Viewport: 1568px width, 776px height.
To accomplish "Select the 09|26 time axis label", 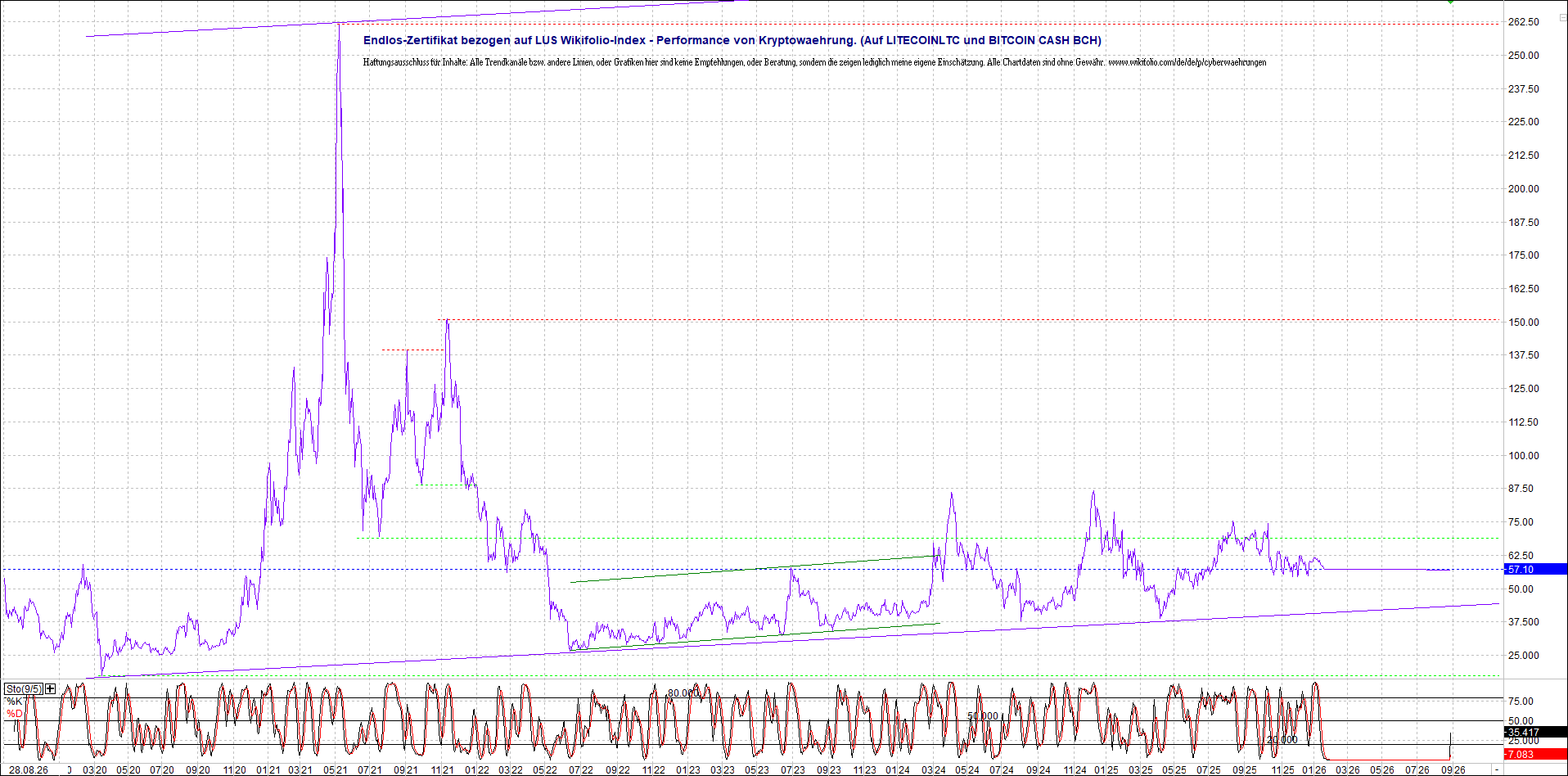I will 1453,770.
